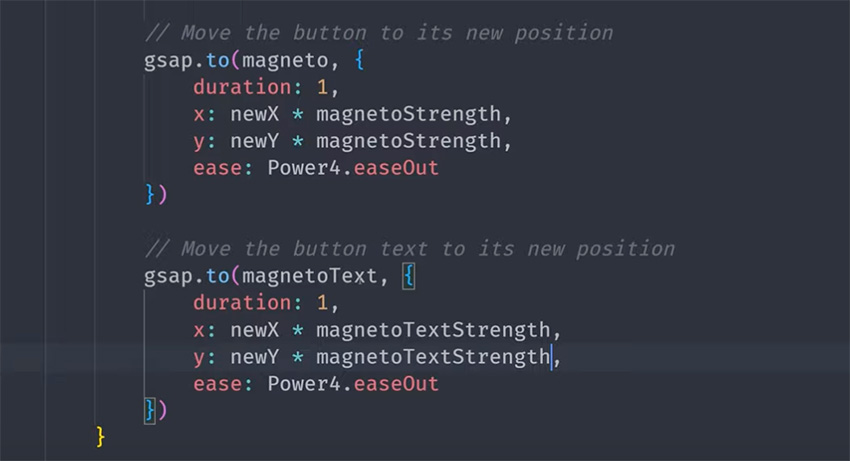The height and width of the screenshot is (461, 850).
Task: Click the "to" method in gsap.to(magnetoText
Action: [x=216, y=275]
